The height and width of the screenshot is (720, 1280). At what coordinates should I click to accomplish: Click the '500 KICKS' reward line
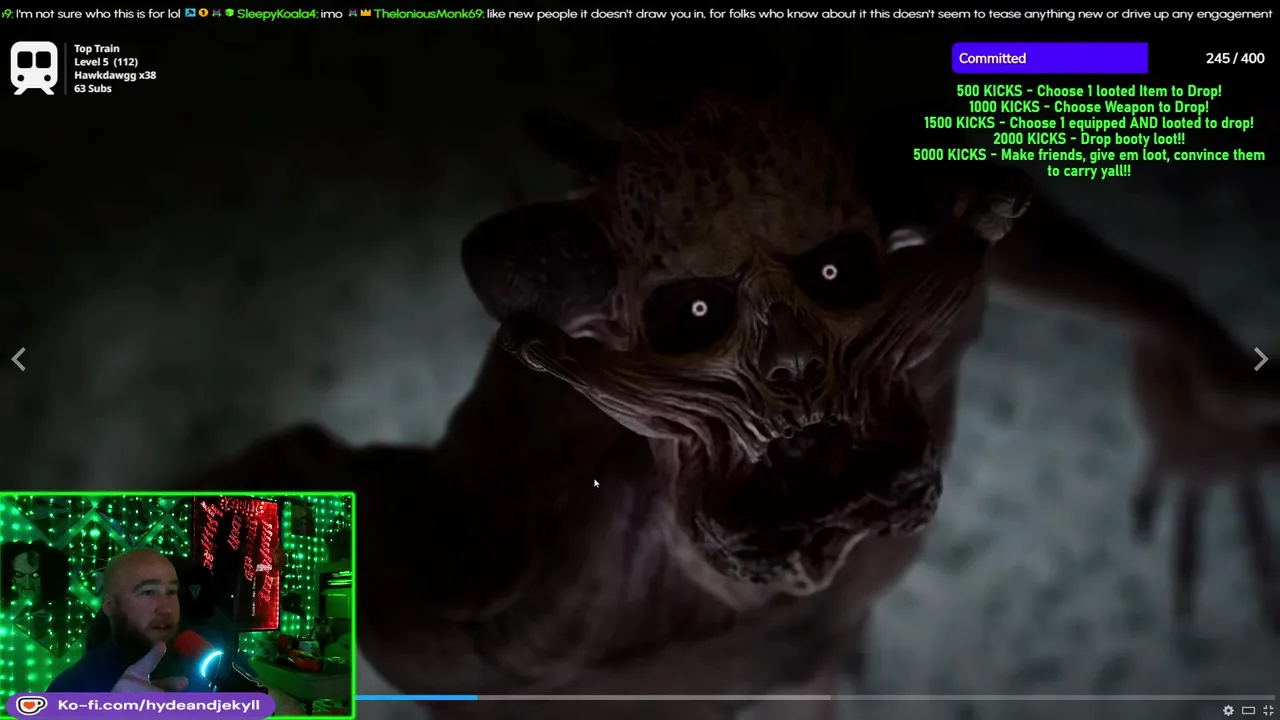click(1088, 91)
